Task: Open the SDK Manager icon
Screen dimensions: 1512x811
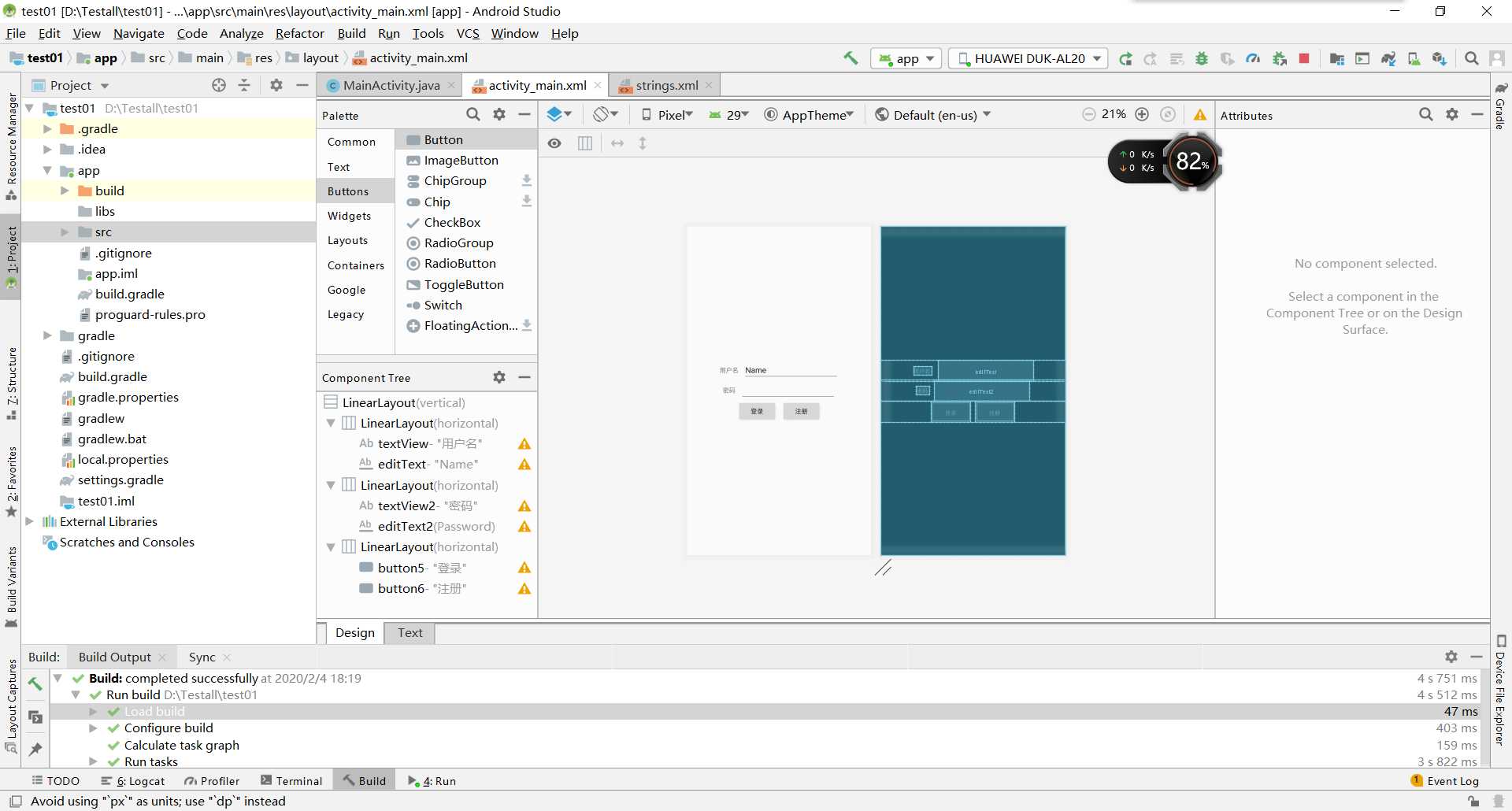Action: [x=1440, y=58]
